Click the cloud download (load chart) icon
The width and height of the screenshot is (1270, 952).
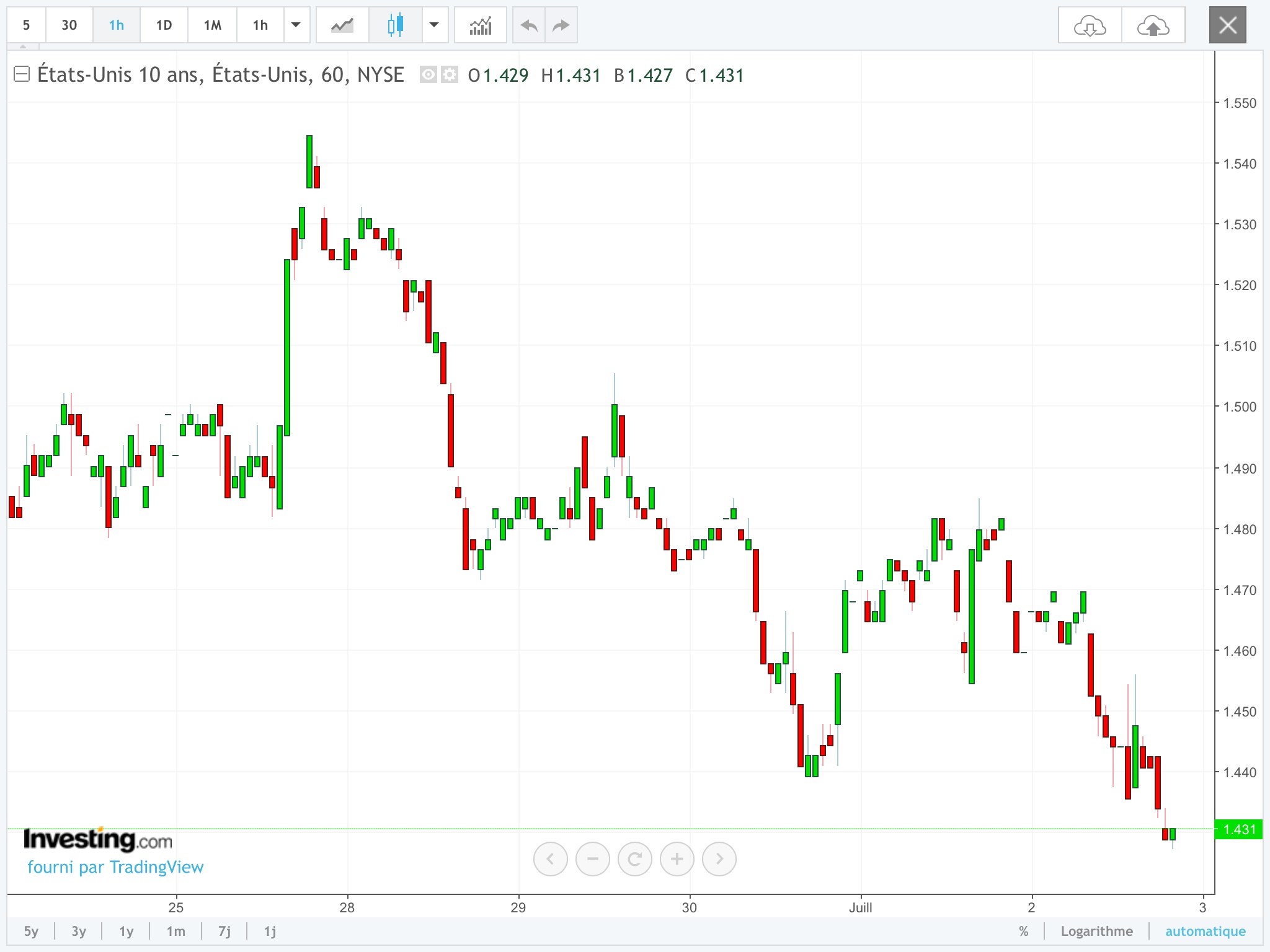1090,25
